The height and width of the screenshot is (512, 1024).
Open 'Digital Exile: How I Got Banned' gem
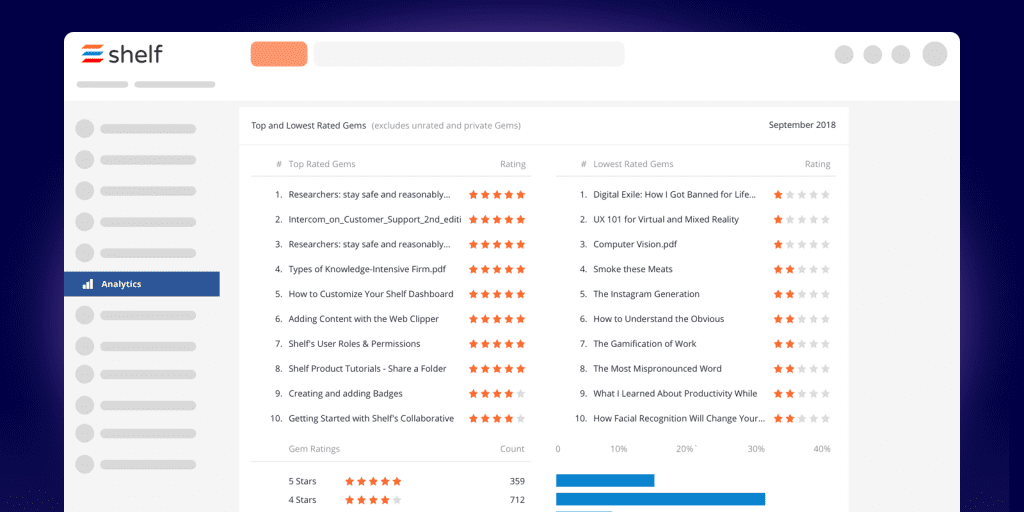(675, 195)
